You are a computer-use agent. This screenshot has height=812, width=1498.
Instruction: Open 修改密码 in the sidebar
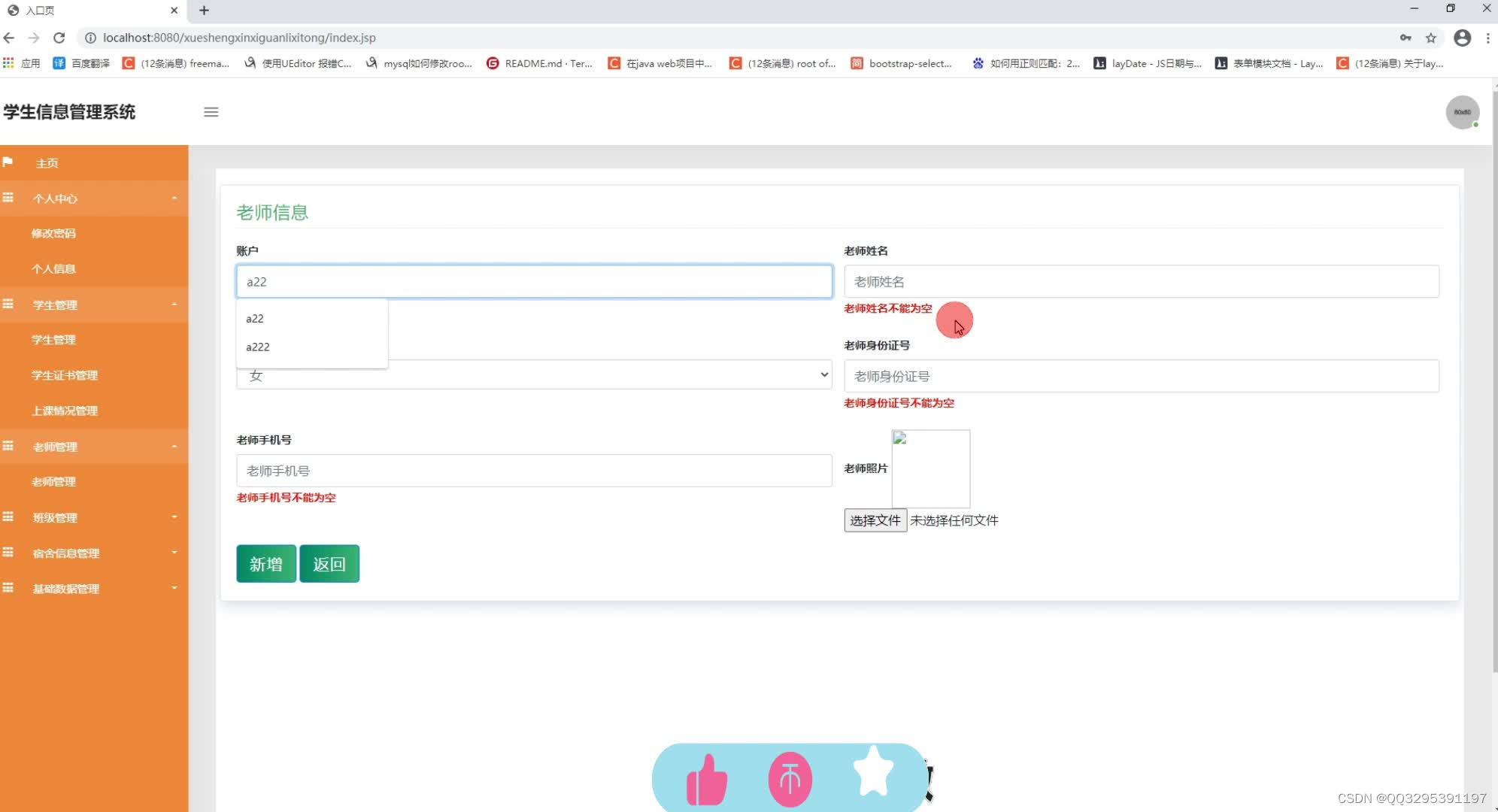53,233
